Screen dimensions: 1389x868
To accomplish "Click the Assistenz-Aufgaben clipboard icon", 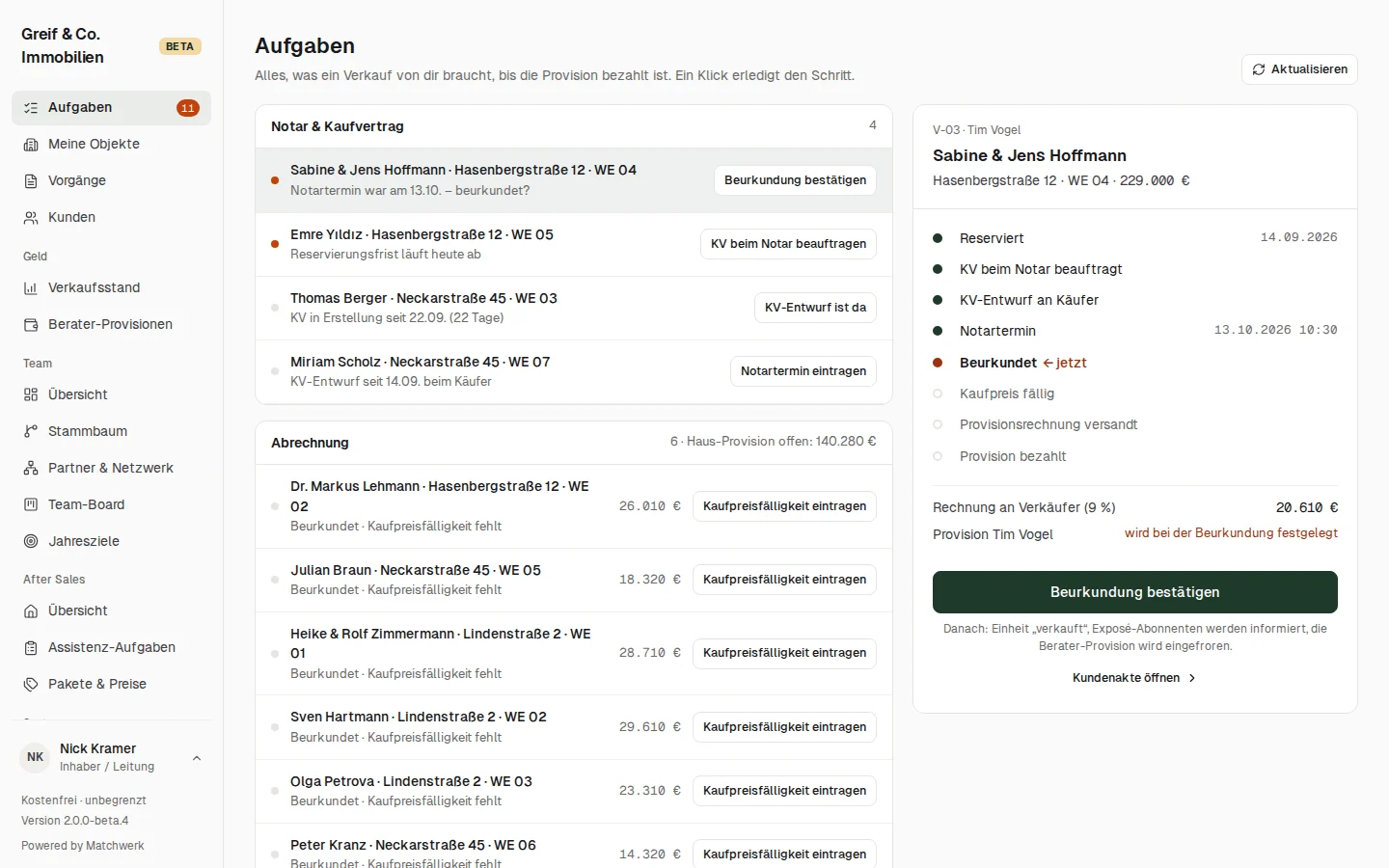I will [x=31, y=648].
